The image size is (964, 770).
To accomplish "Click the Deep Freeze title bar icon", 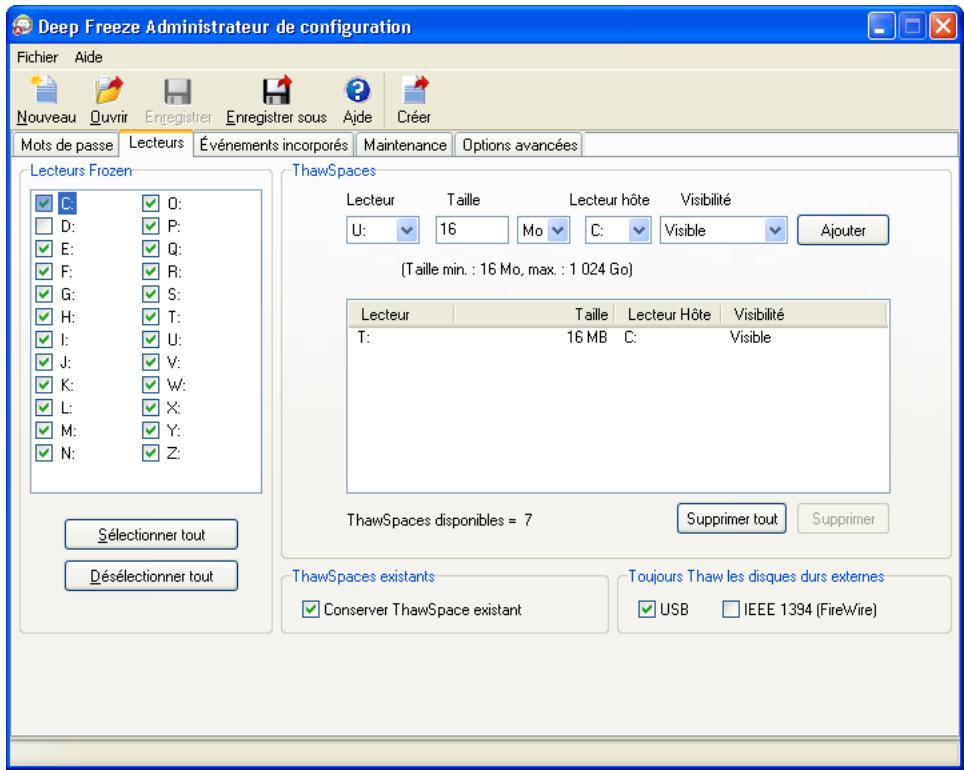I will coord(23,26).
